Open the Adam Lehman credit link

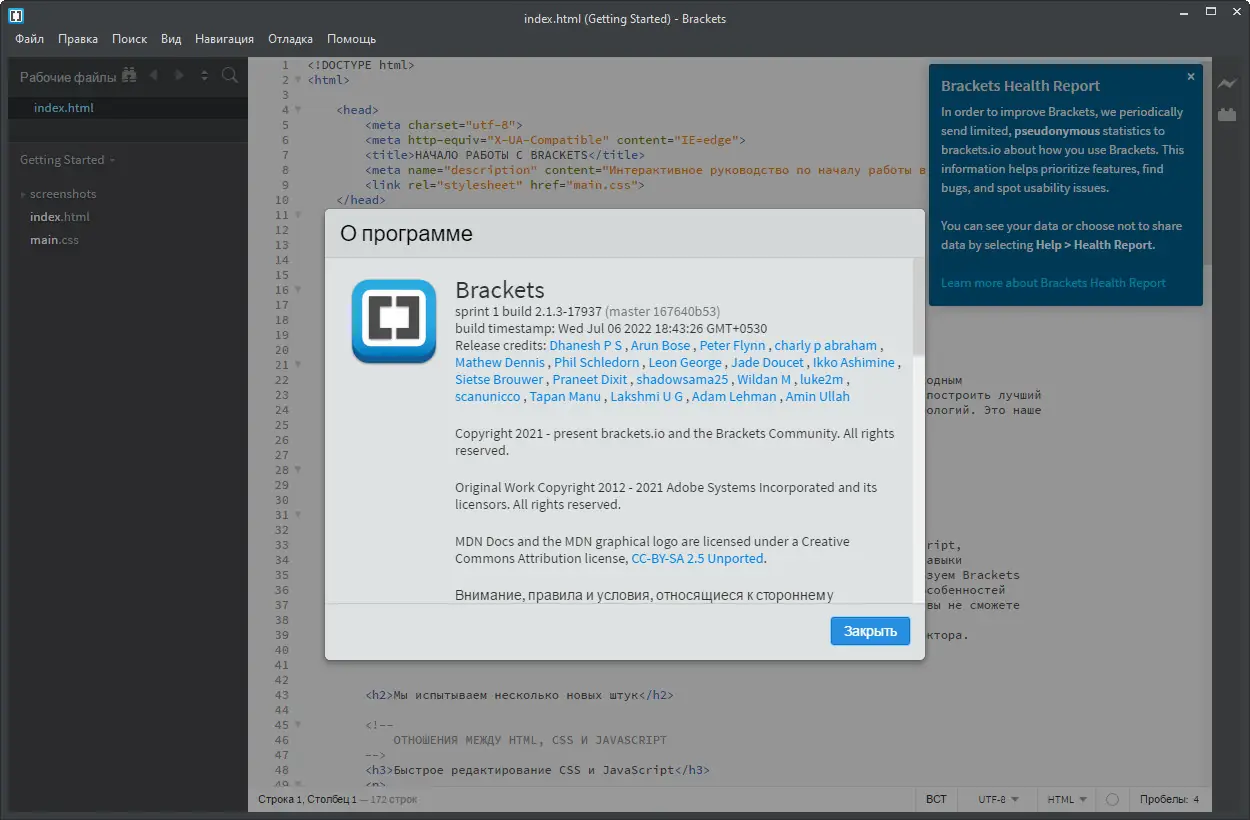734,396
